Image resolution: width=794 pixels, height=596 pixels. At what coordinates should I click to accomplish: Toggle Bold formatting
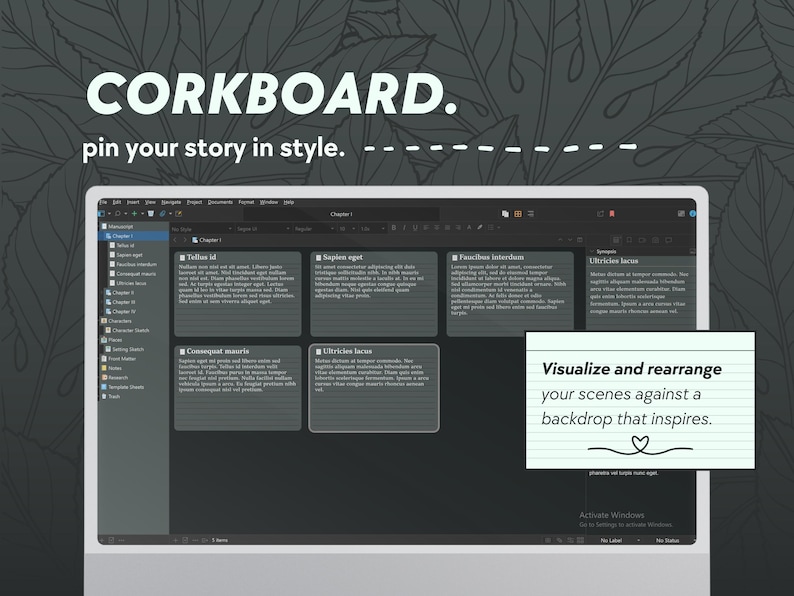click(x=393, y=228)
